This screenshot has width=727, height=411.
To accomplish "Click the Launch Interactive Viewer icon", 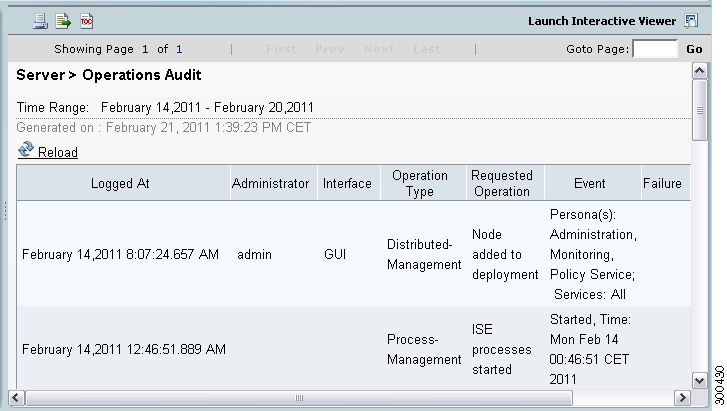I will (x=691, y=21).
